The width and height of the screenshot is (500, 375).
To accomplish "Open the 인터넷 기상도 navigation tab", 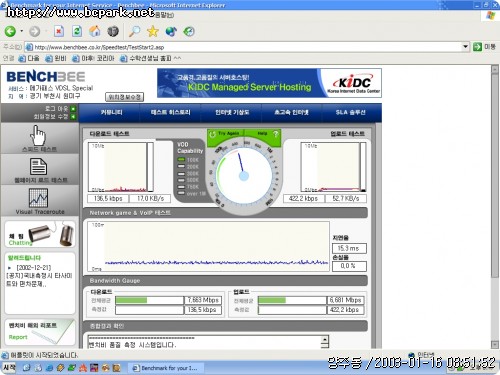I will pyautogui.click(x=232, y=112).
